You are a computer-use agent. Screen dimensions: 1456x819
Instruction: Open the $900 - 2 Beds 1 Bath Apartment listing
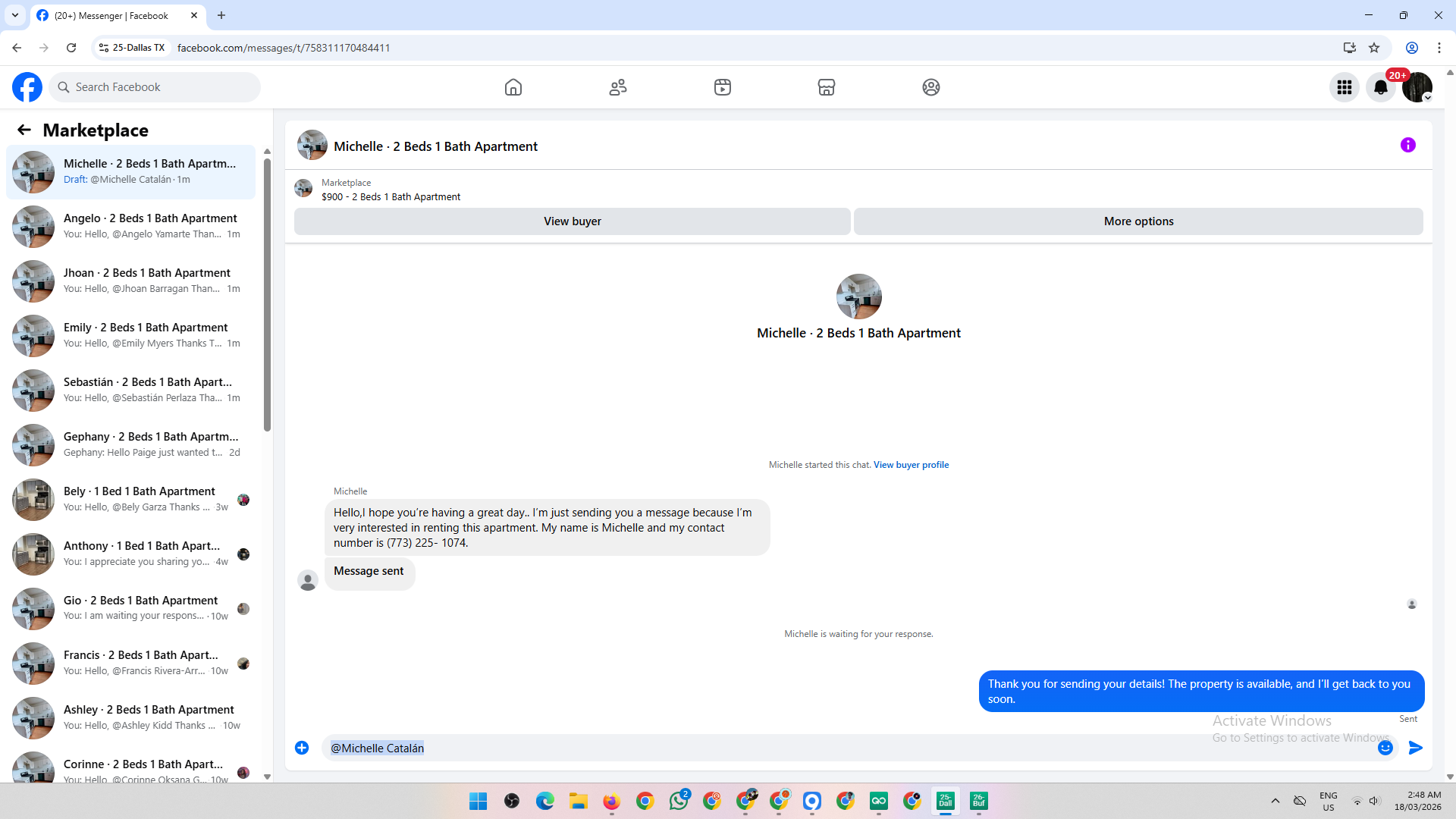[391, 197]
